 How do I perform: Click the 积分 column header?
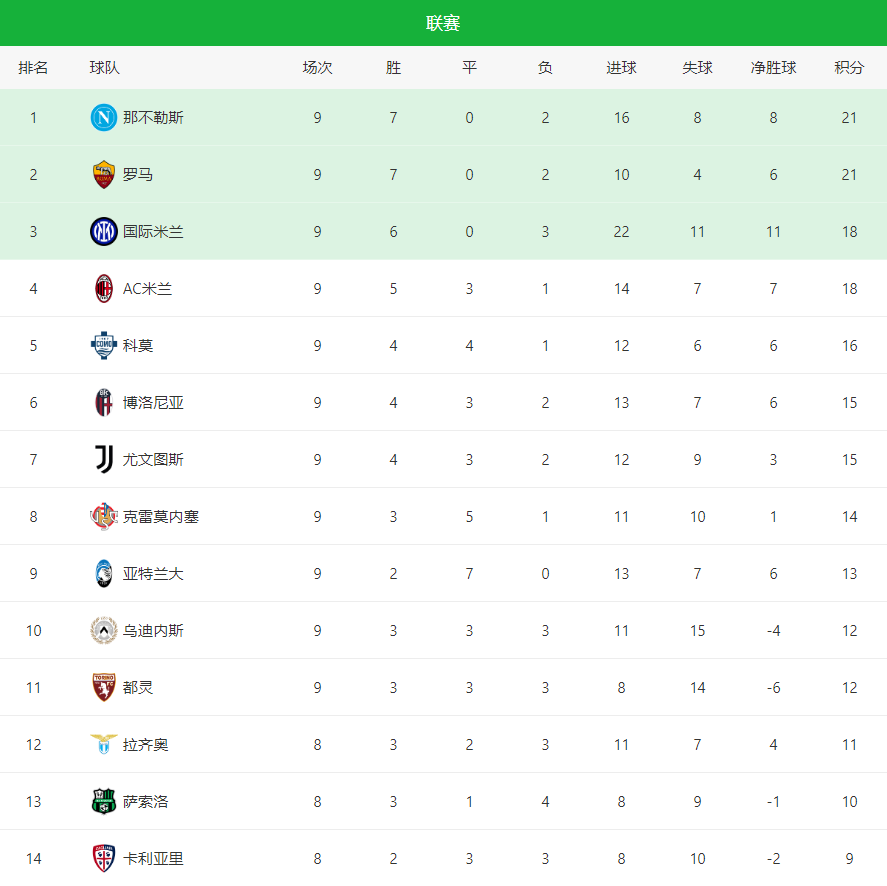pyautogui.click(x=849, y=68)
